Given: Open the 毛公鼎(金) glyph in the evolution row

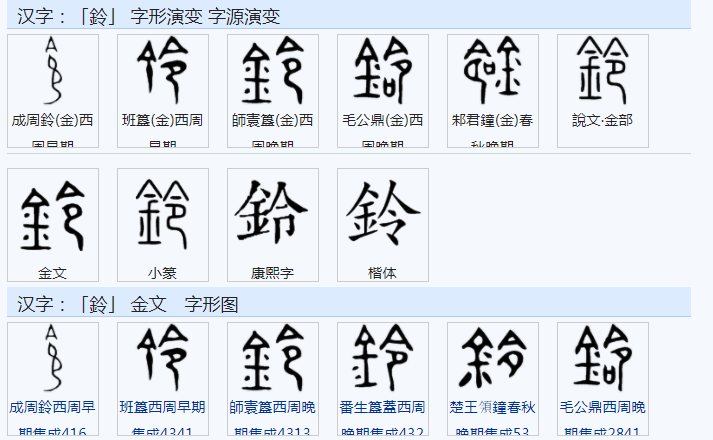Looking at the screenshot, I should pos(383,70).
